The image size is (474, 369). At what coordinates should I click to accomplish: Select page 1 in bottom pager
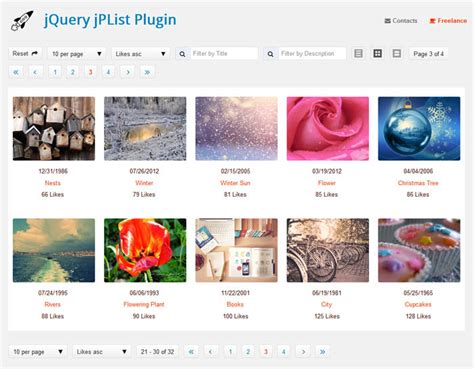point(230,352)
